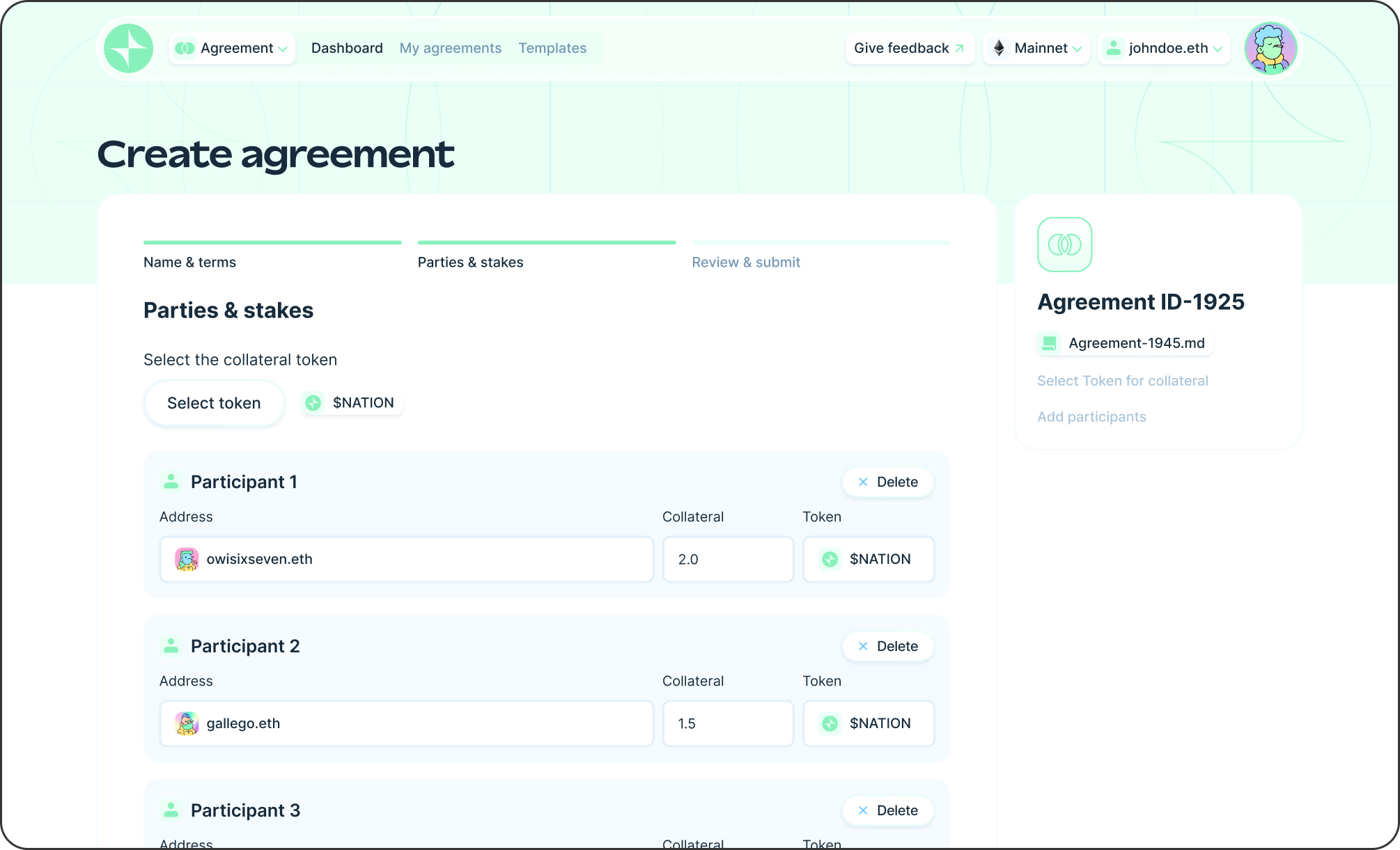
Task: Click the gallego.eth address field
Action: click(x=407, y=723)
